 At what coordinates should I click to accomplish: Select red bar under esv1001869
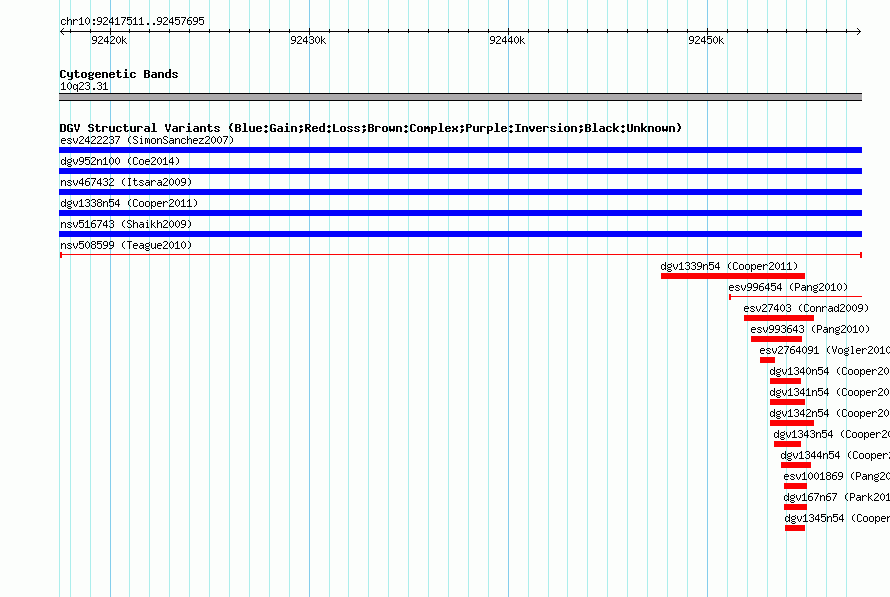[x=795, y=486]
